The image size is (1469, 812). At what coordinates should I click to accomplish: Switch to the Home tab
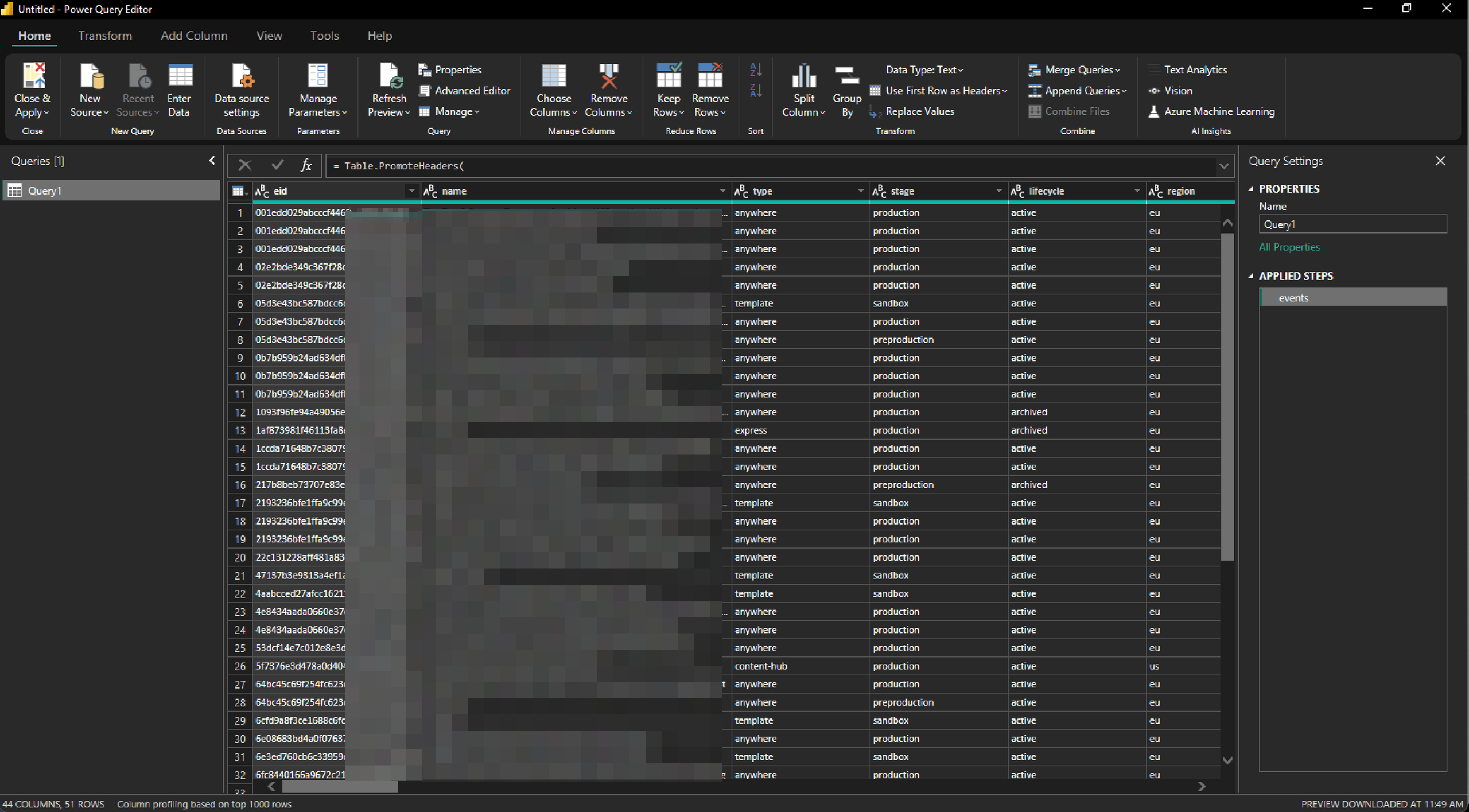[34, 36]
